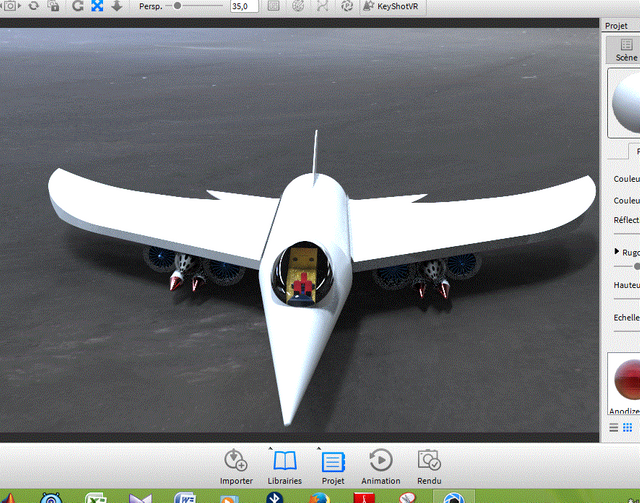Click the downward arrow icon in toolbar
The height and width of the screenshot is (503, 640).
117,6
